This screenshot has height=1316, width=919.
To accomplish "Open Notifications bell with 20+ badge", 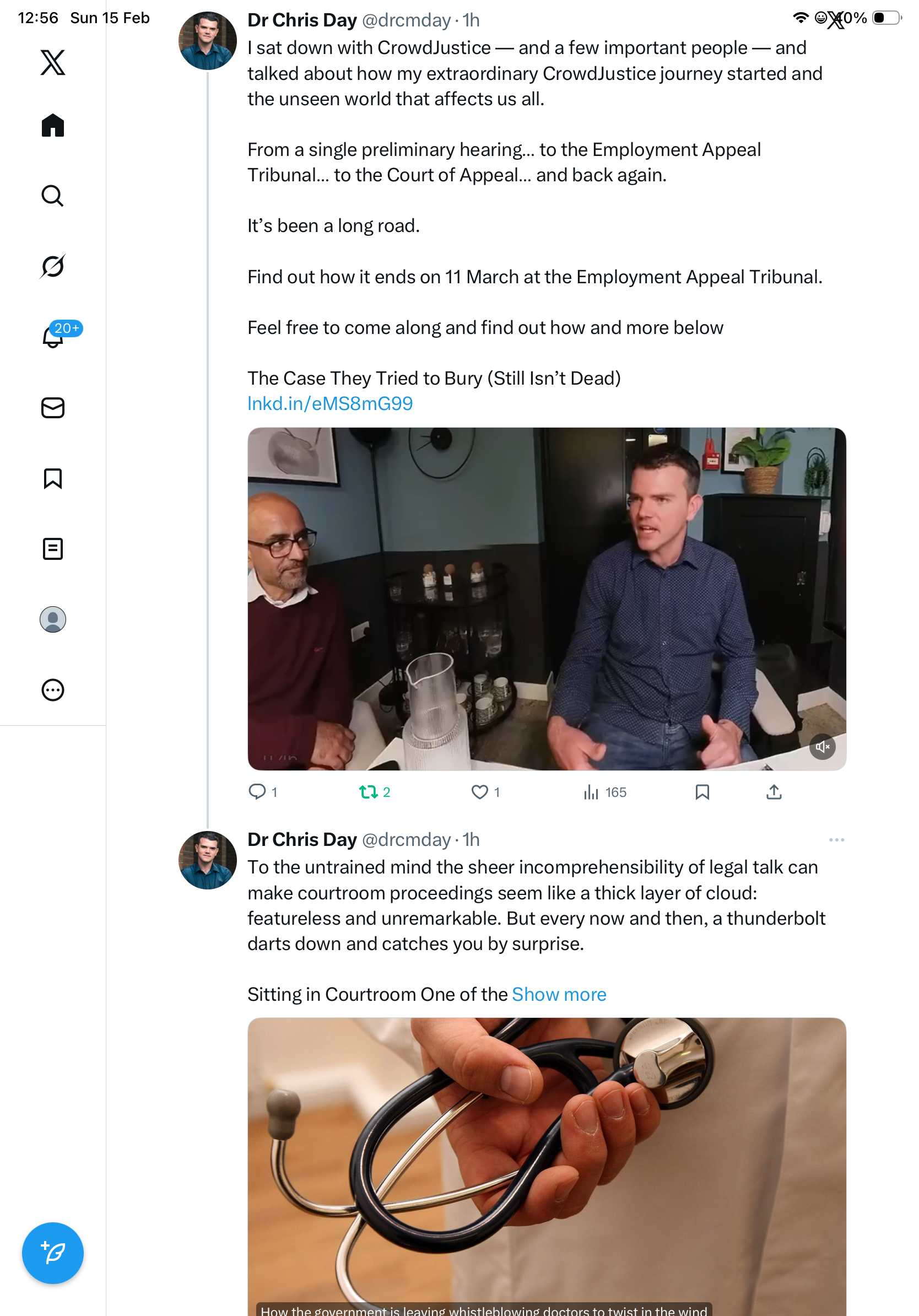I will point(53,337).
